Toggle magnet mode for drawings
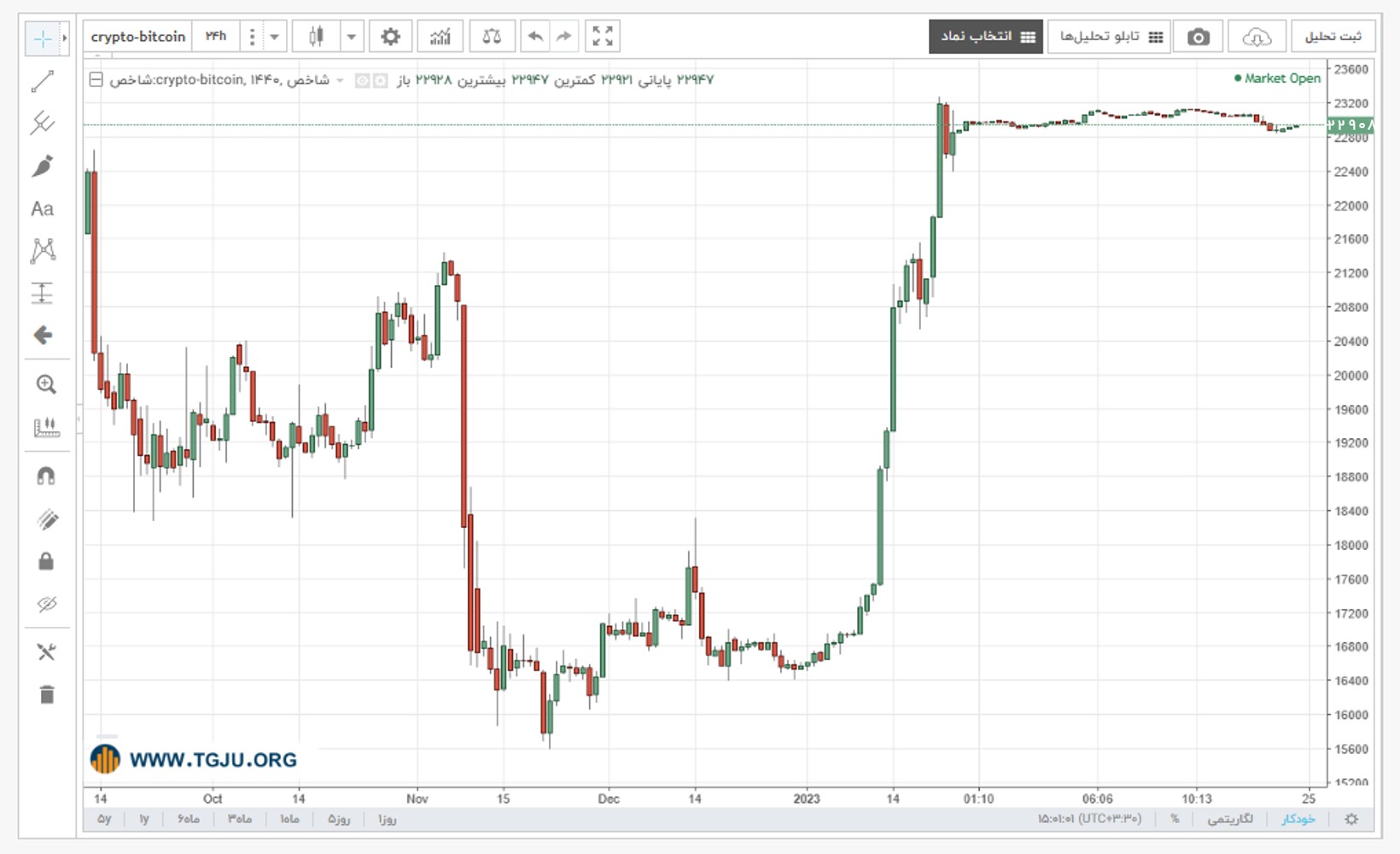Screen dimensions: 1400x854 (x=46, y=476)
